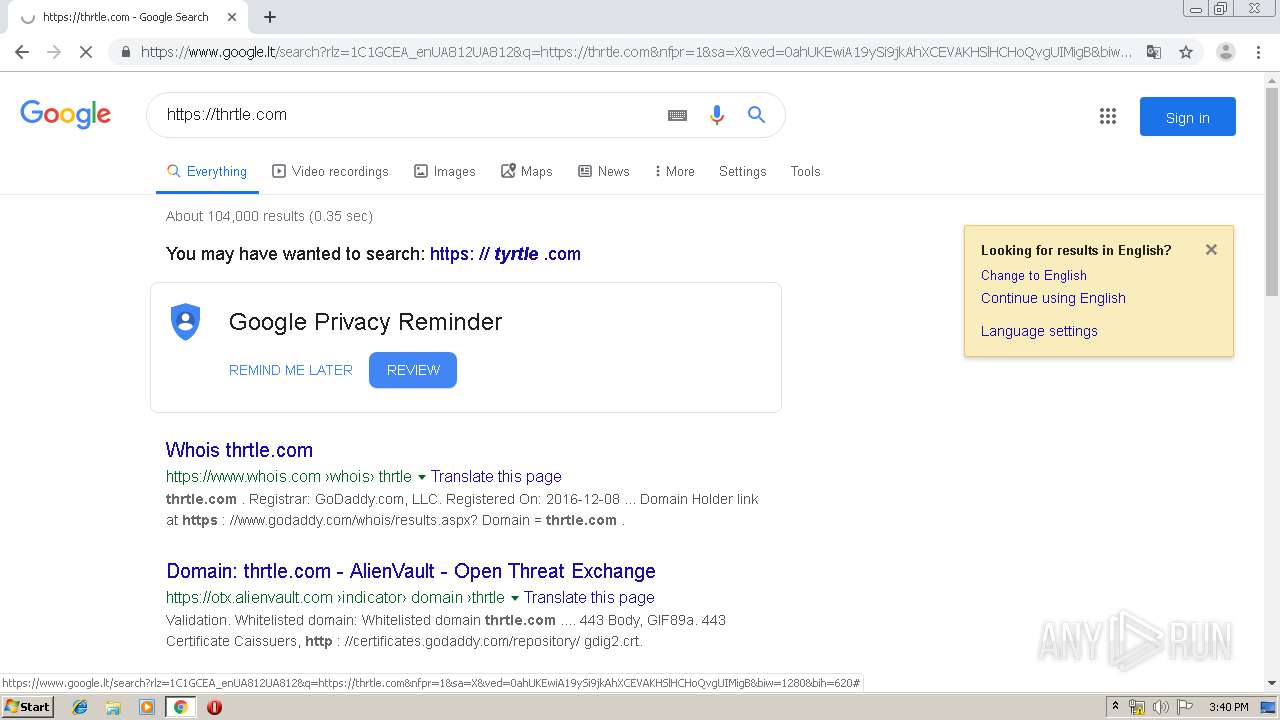The width and height of the screenshot is (1280, 720).
Task: Expand the AlienVault result dropdown arrow
Action: (x=514, y=598)
